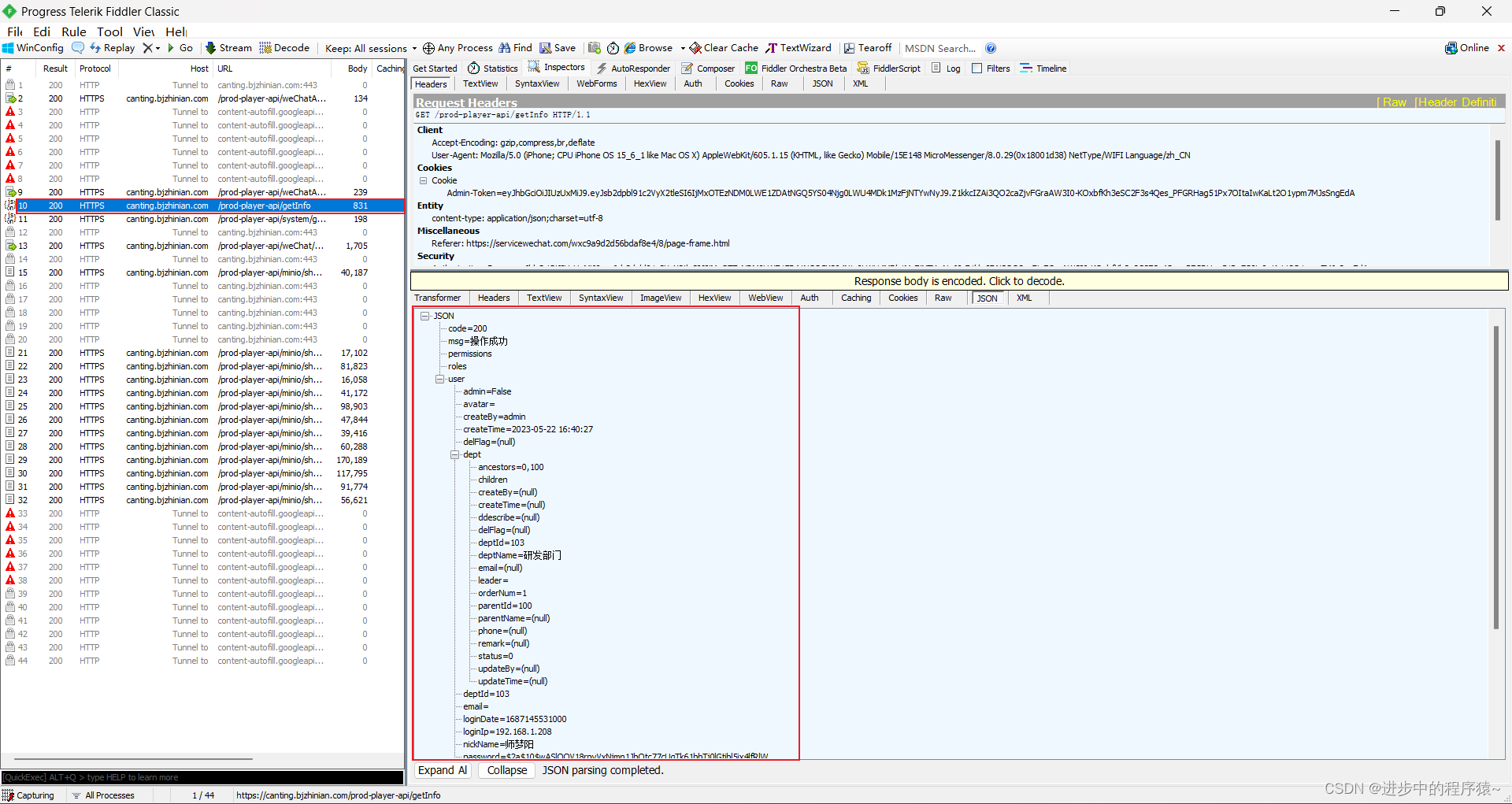
Task: Collapse the JSON root node
Action: [425, 316]
